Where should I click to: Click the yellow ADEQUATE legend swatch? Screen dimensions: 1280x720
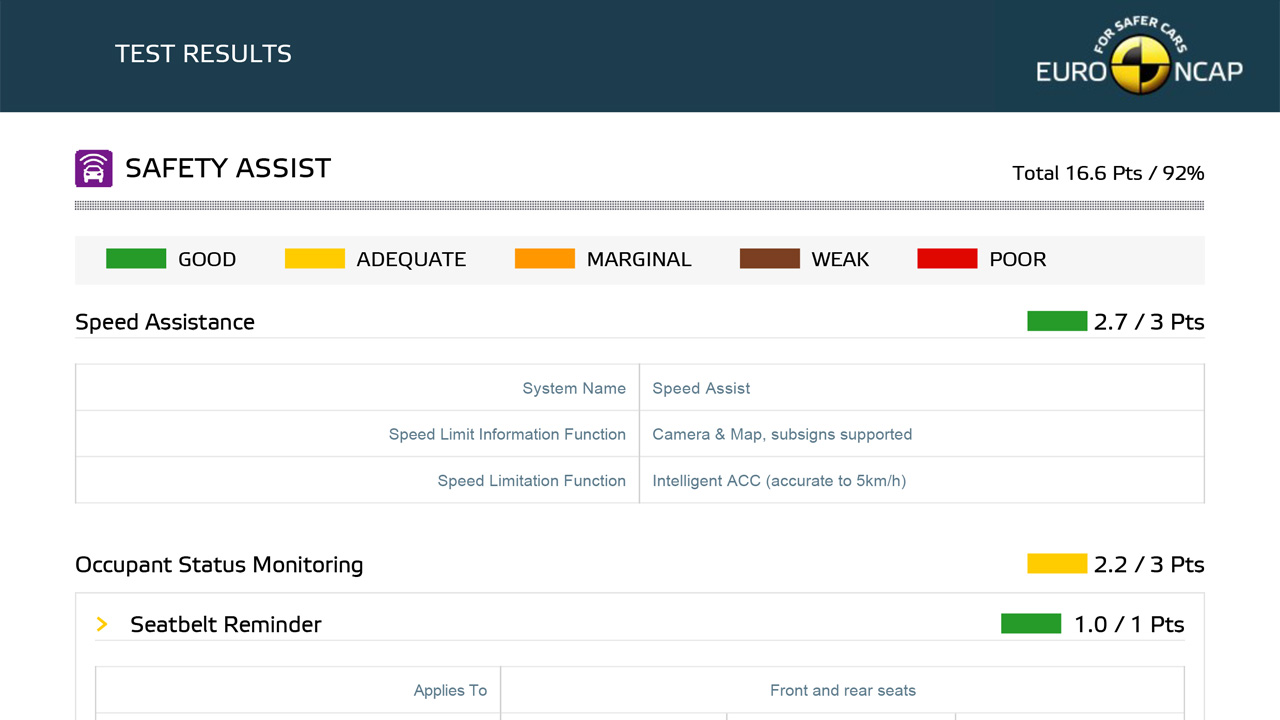[x=314, y=259]
